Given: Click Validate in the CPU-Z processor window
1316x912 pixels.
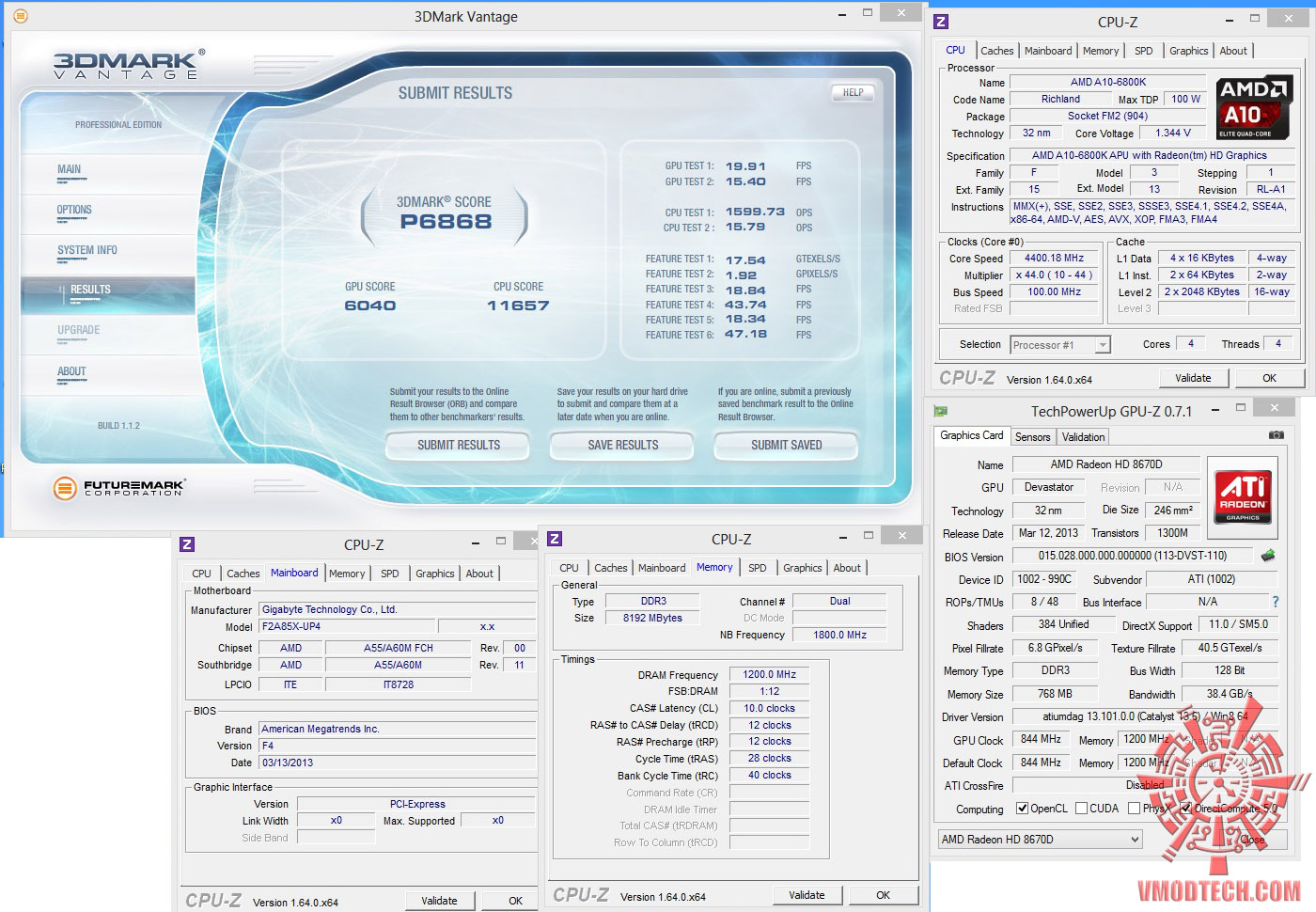Looking at the screenshot, I should pyautogui.click(x=1193, y=378).
